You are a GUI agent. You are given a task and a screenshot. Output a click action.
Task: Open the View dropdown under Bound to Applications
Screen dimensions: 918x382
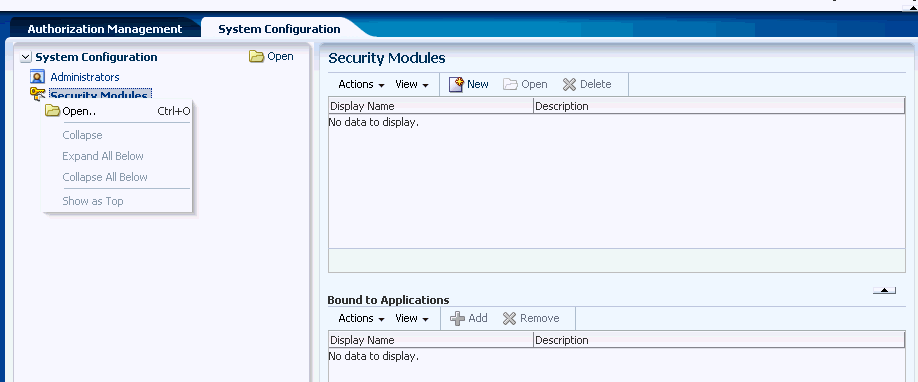pos(412,318)
